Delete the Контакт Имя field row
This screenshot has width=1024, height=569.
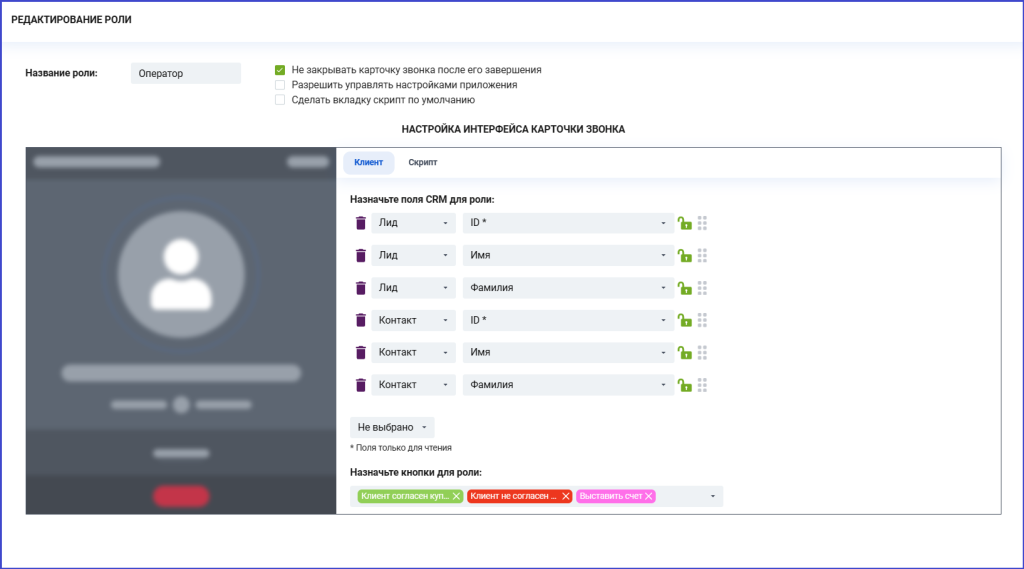(360, 352)
